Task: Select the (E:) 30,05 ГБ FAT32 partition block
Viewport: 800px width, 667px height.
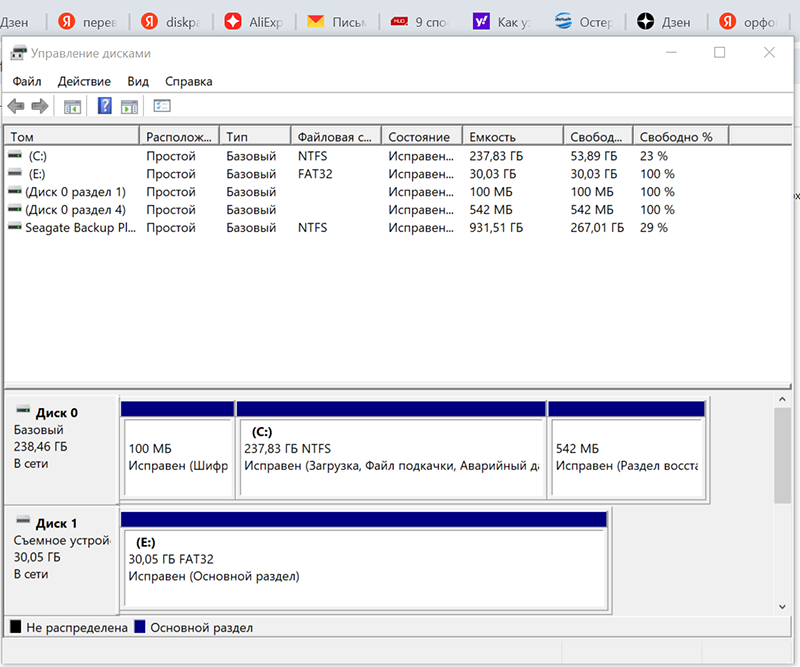Action: pyautogui.click(x=364, y=561)
